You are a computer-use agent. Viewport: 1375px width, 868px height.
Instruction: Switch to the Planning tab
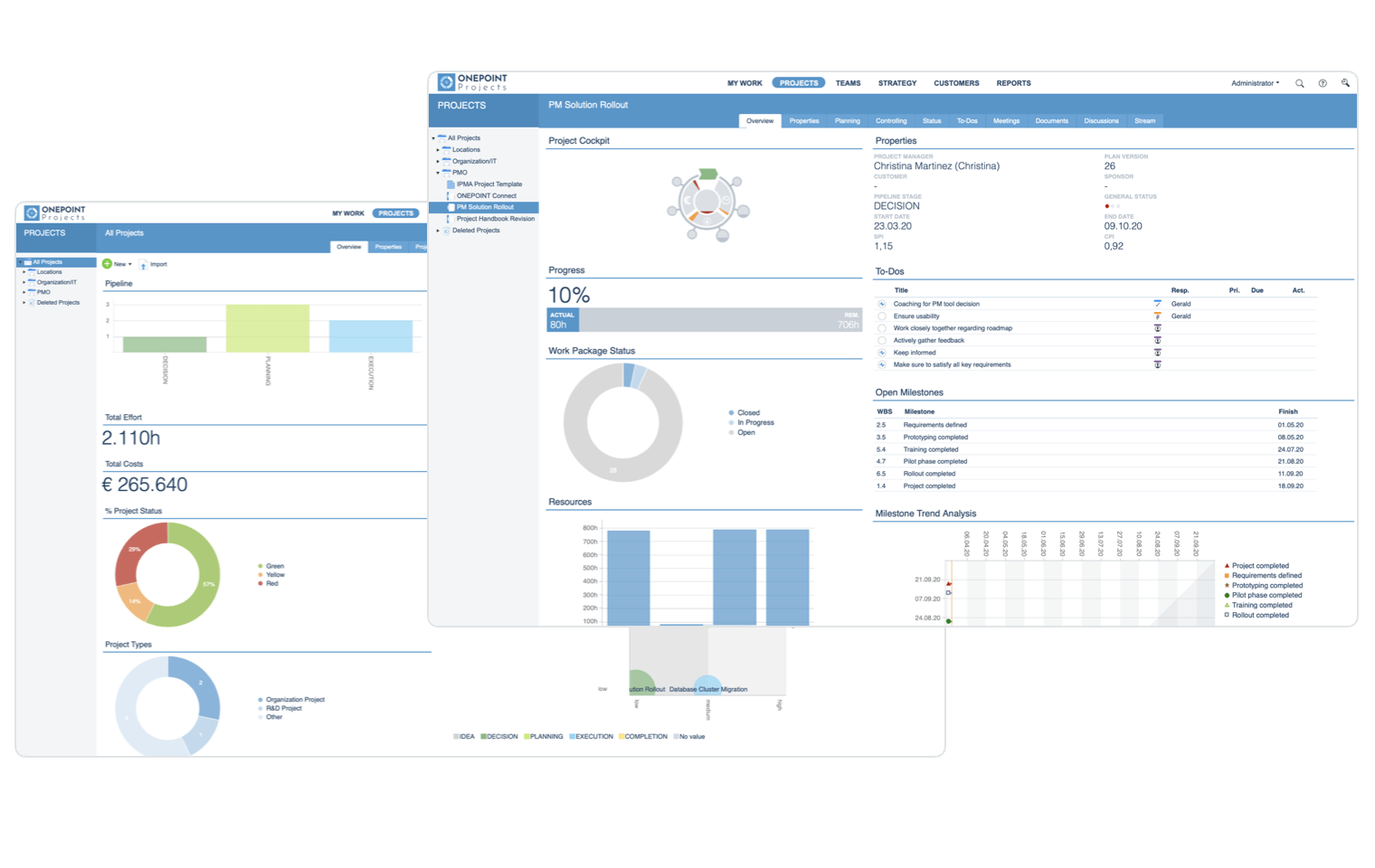[x=848, y=121]
